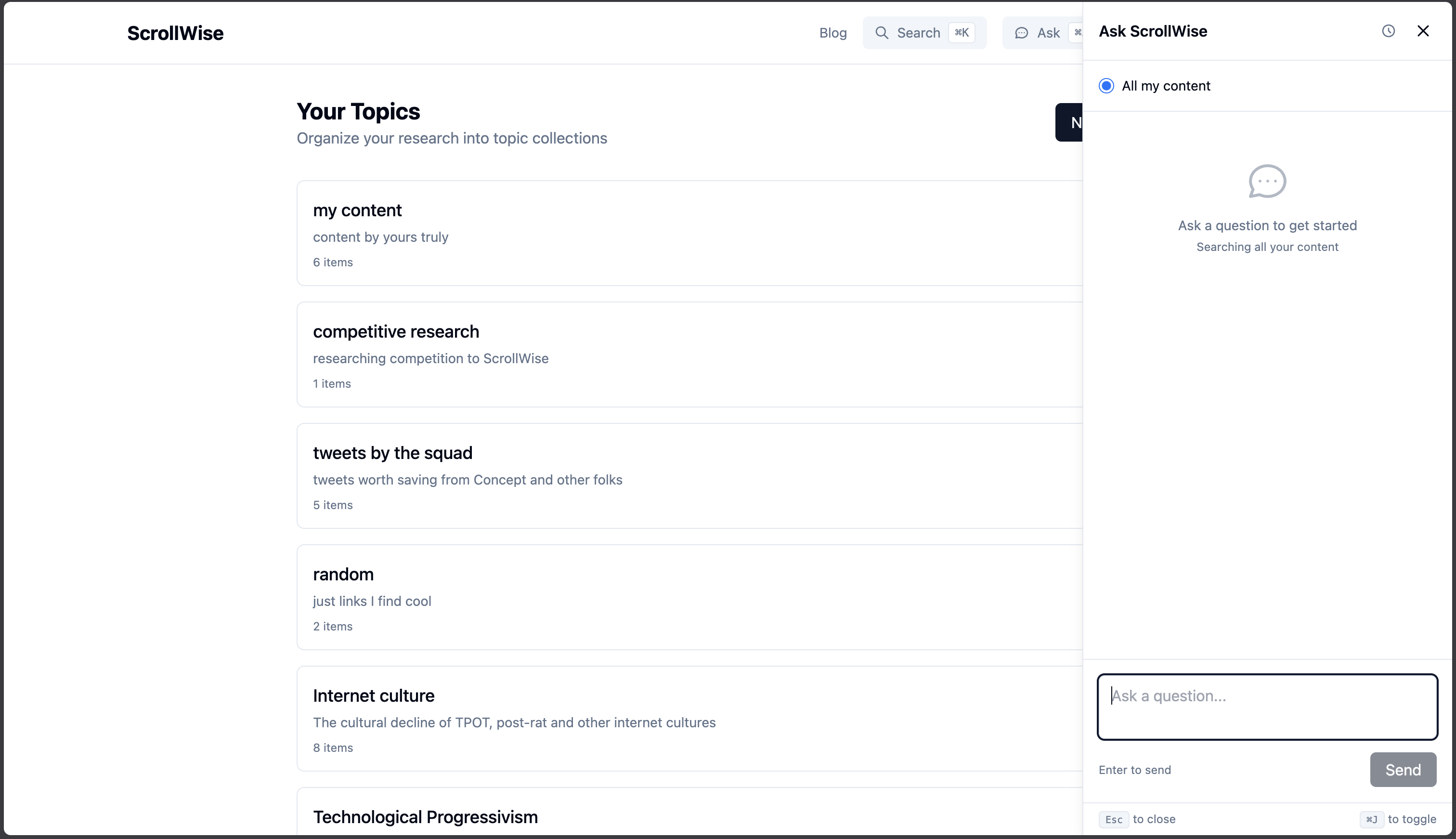
Task: Open the competitive research topic
Action: (x=396, y=332)
